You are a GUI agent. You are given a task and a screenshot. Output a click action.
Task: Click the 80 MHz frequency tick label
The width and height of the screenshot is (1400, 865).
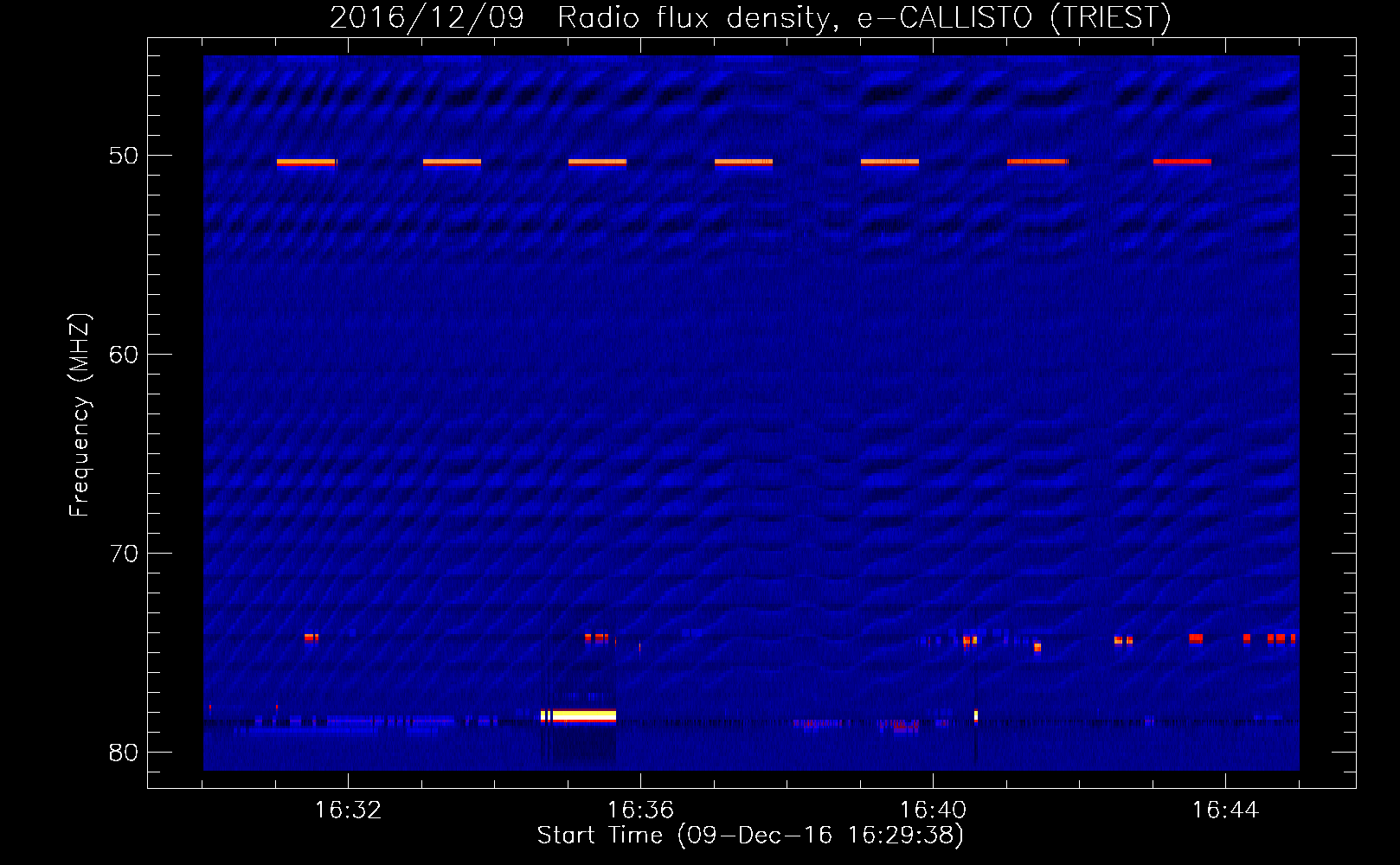pyautogui.click(x=124, y=753)
